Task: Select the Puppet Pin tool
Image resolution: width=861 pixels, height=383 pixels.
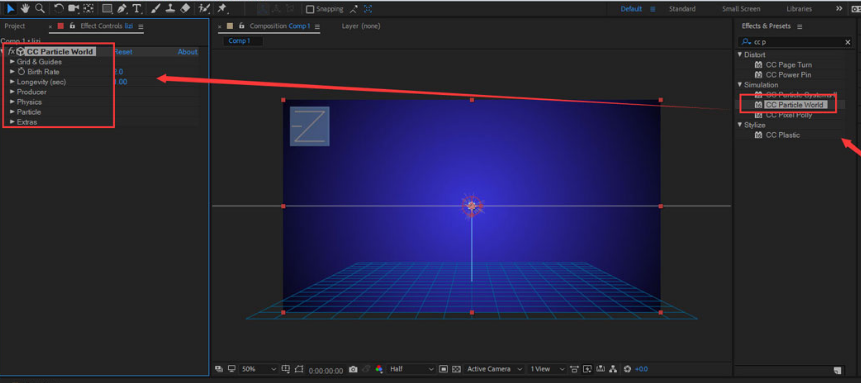Action: pos(222,9)
